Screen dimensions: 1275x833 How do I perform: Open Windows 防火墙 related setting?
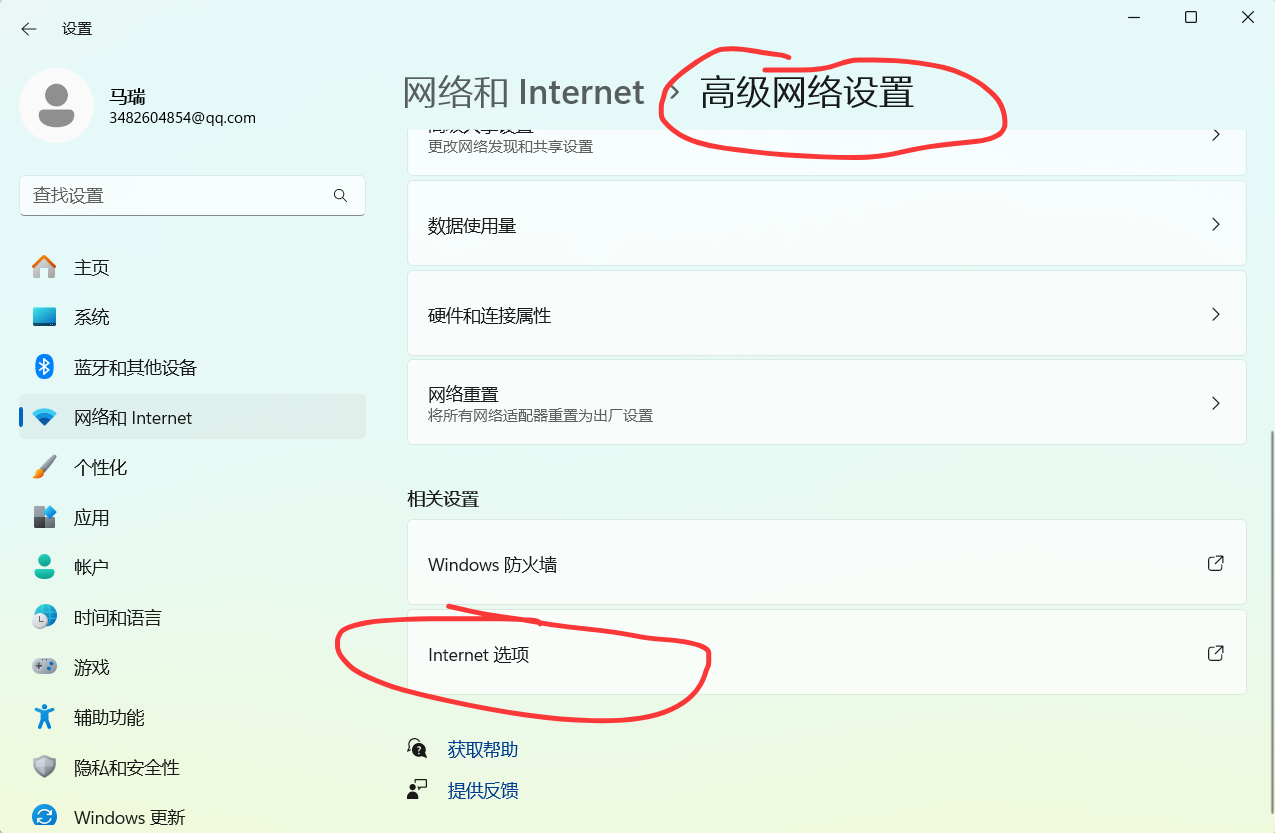click(826, 563)
